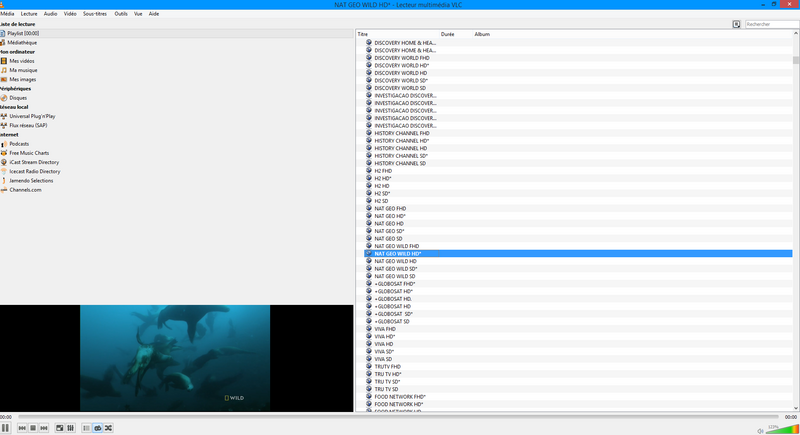
Task: Open Icecast Radio Directory
Action: [x=35, y=171]
